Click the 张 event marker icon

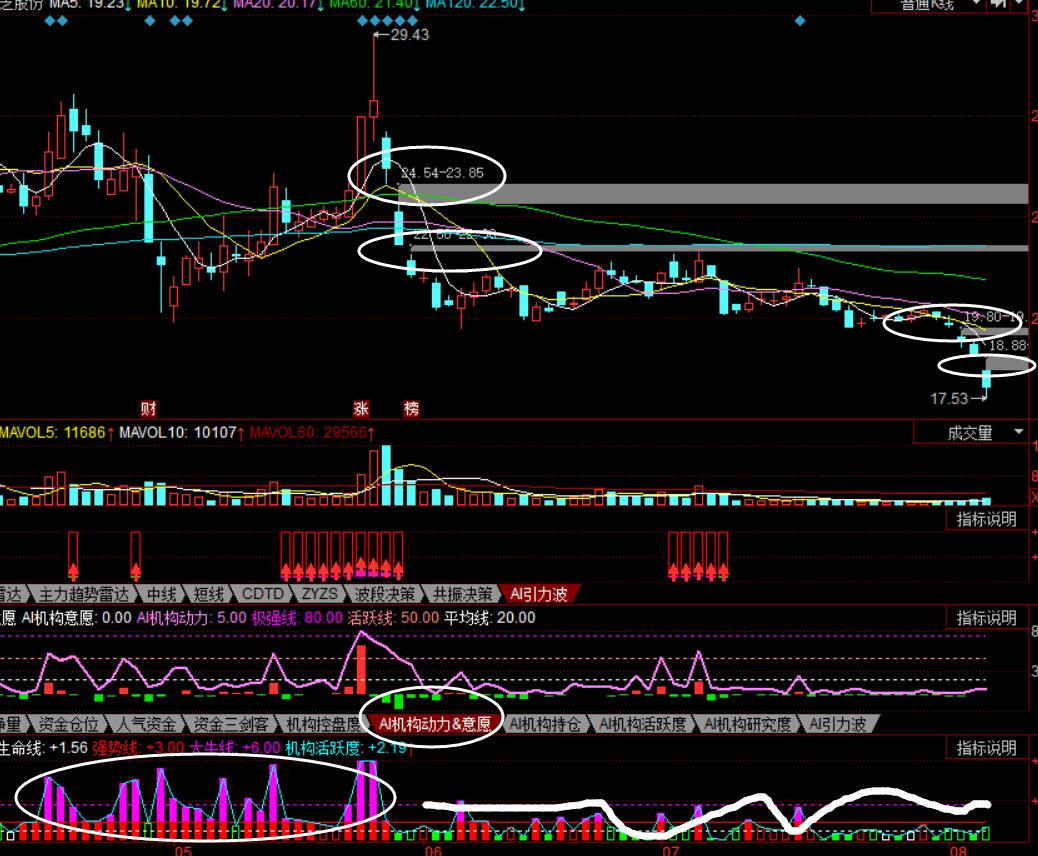click(361, 408)
